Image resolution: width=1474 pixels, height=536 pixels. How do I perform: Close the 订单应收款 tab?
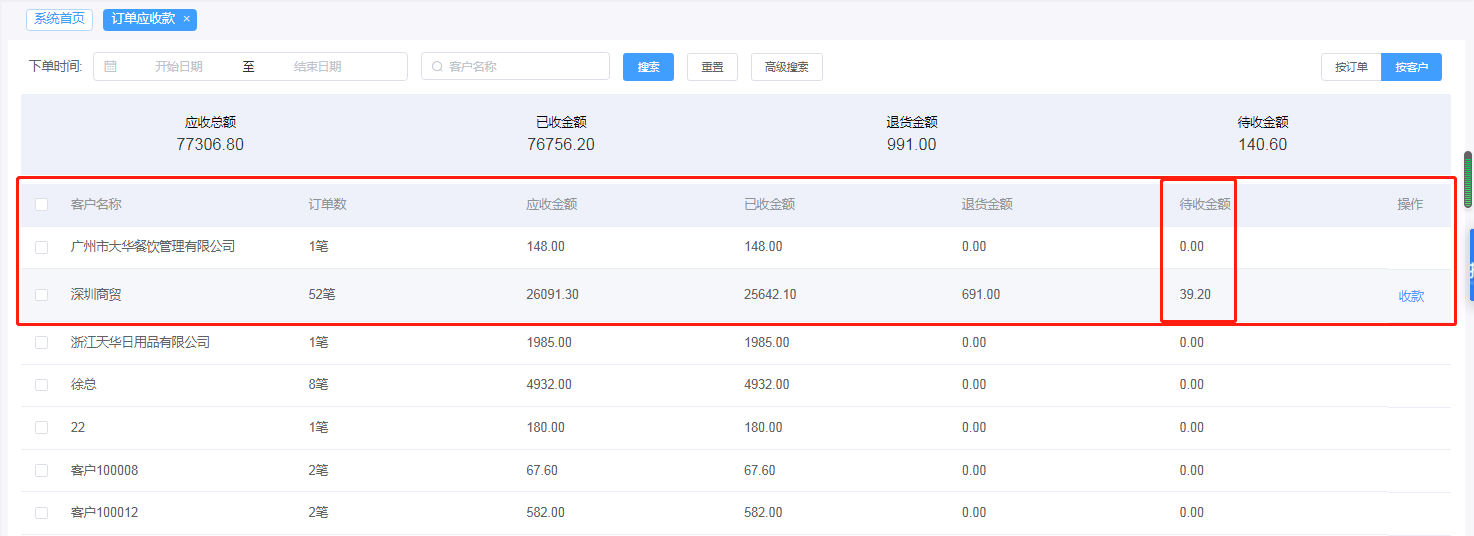pos(186,19)
